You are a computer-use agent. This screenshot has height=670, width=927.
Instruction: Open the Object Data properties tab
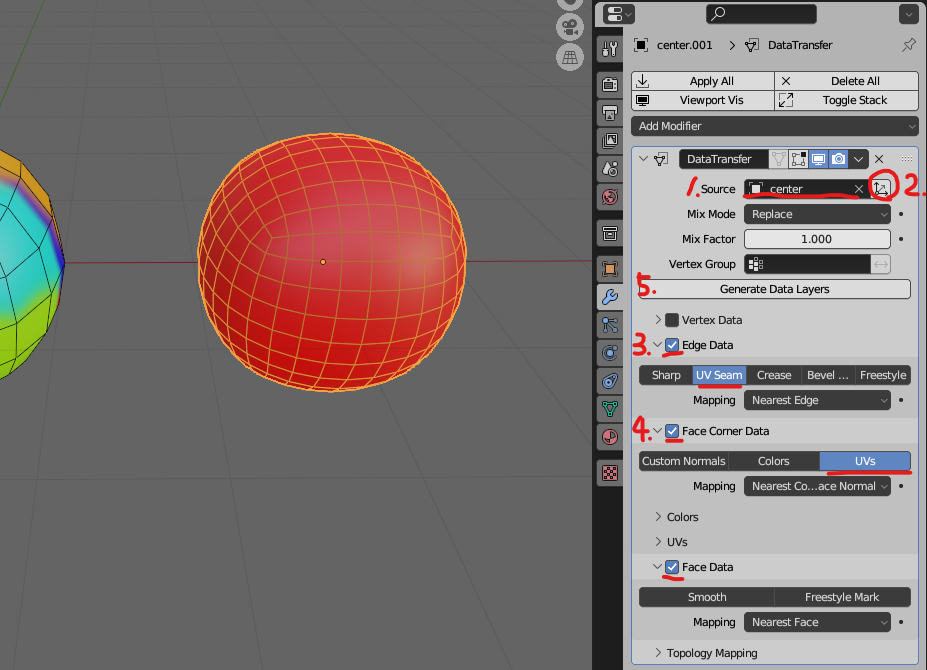pos(609,409)
